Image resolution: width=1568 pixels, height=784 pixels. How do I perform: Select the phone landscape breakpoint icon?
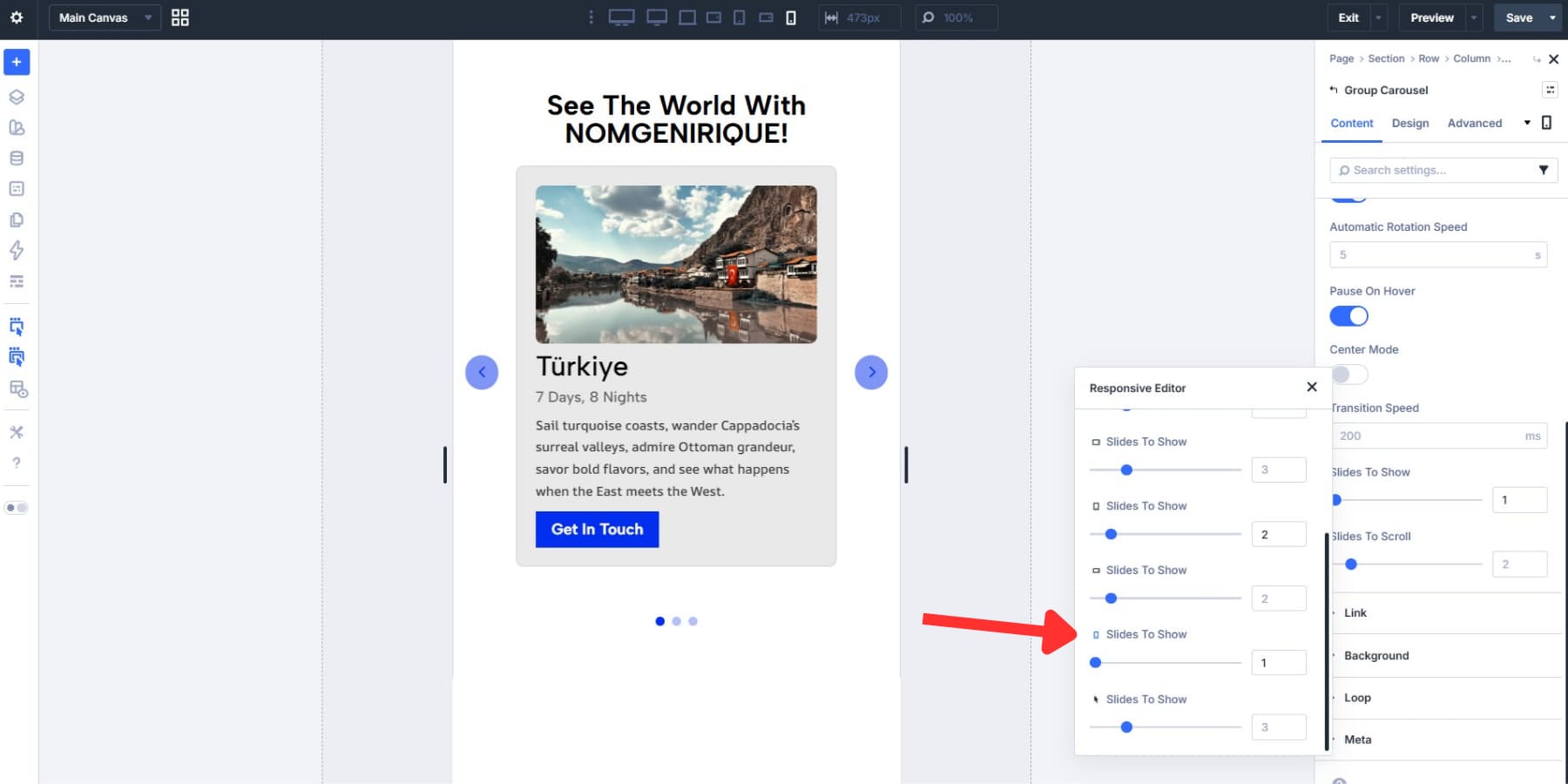[765, 17]
